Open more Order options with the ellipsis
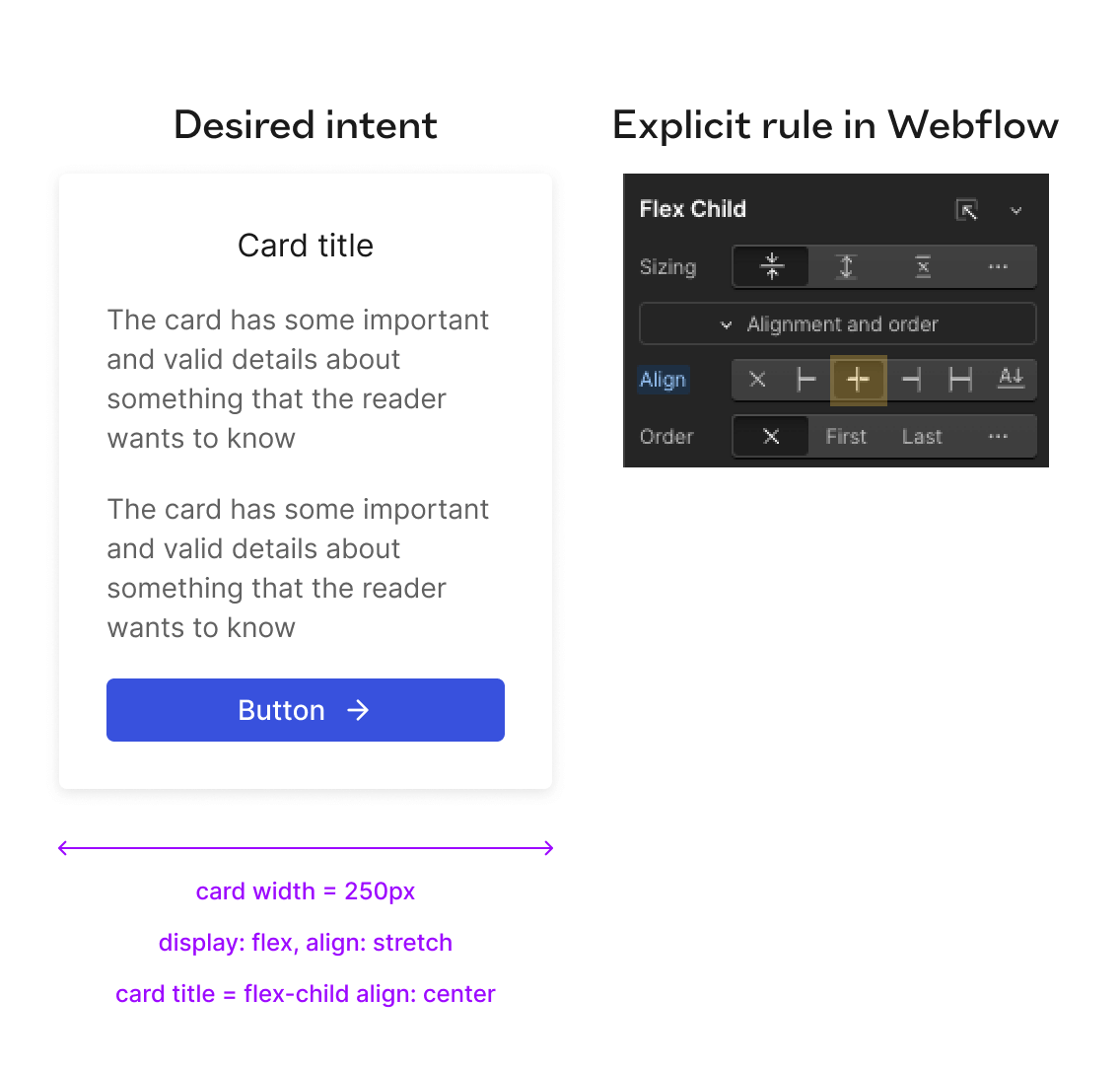 coord(998,436)
